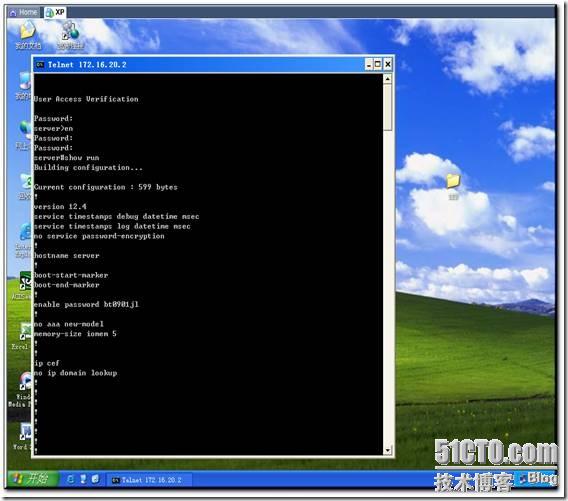Select the Excel shortcut on the desktop
The height and width of the screenshot is (501, 568).
(21, 337)
